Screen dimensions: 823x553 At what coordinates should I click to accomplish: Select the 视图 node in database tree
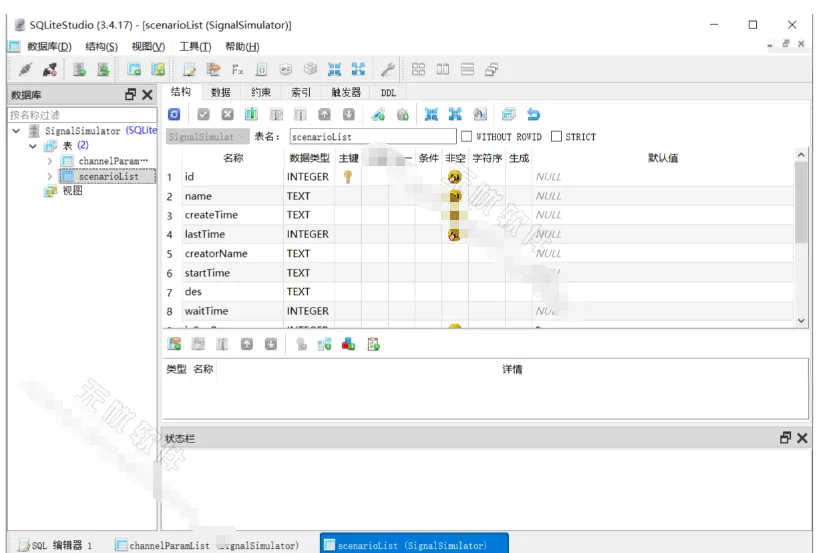point(72,190)
